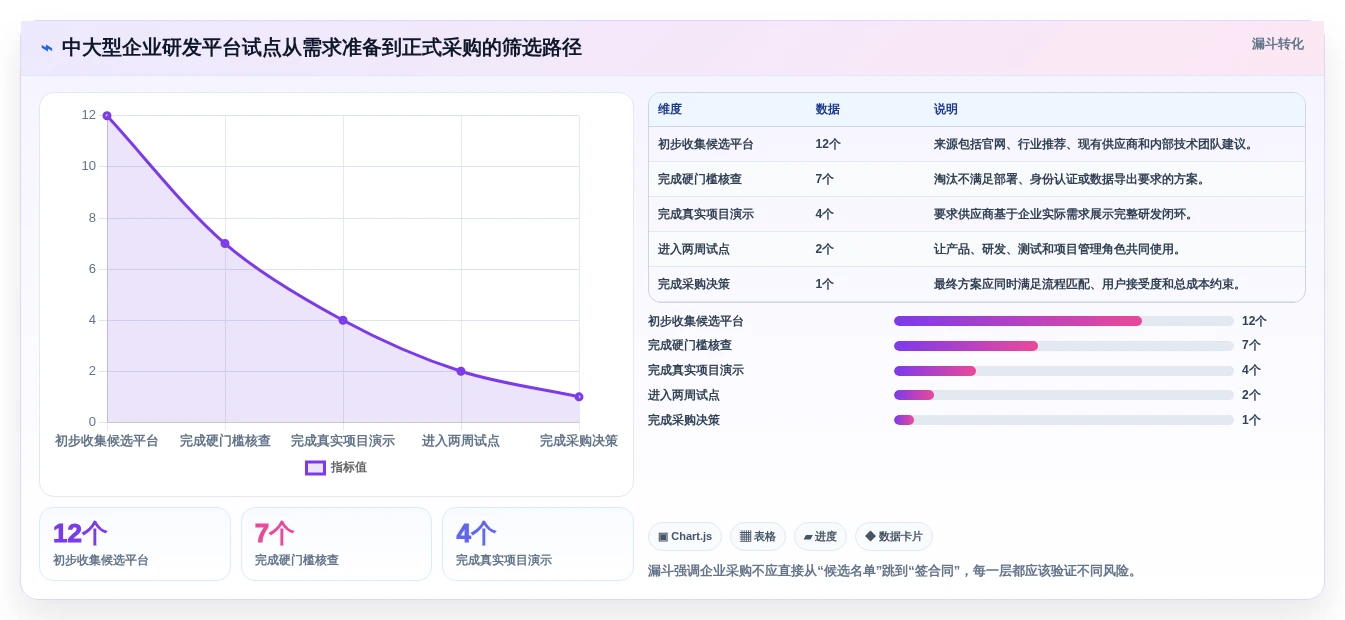Click the page title about 筛选路径
This screenshot has height=620, width=1345.
(x=321, y=48)
